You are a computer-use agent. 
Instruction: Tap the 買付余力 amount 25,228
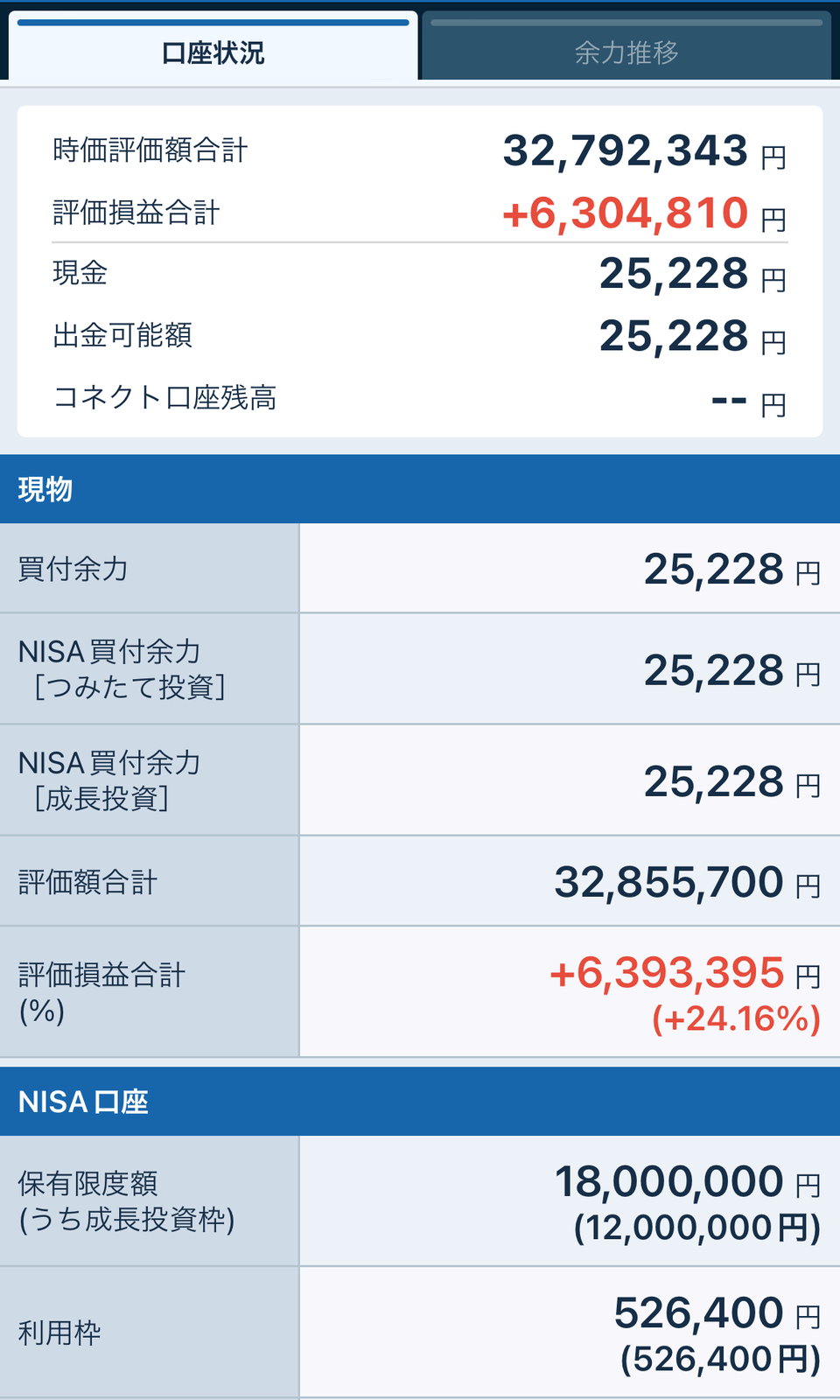pos(713,570)
